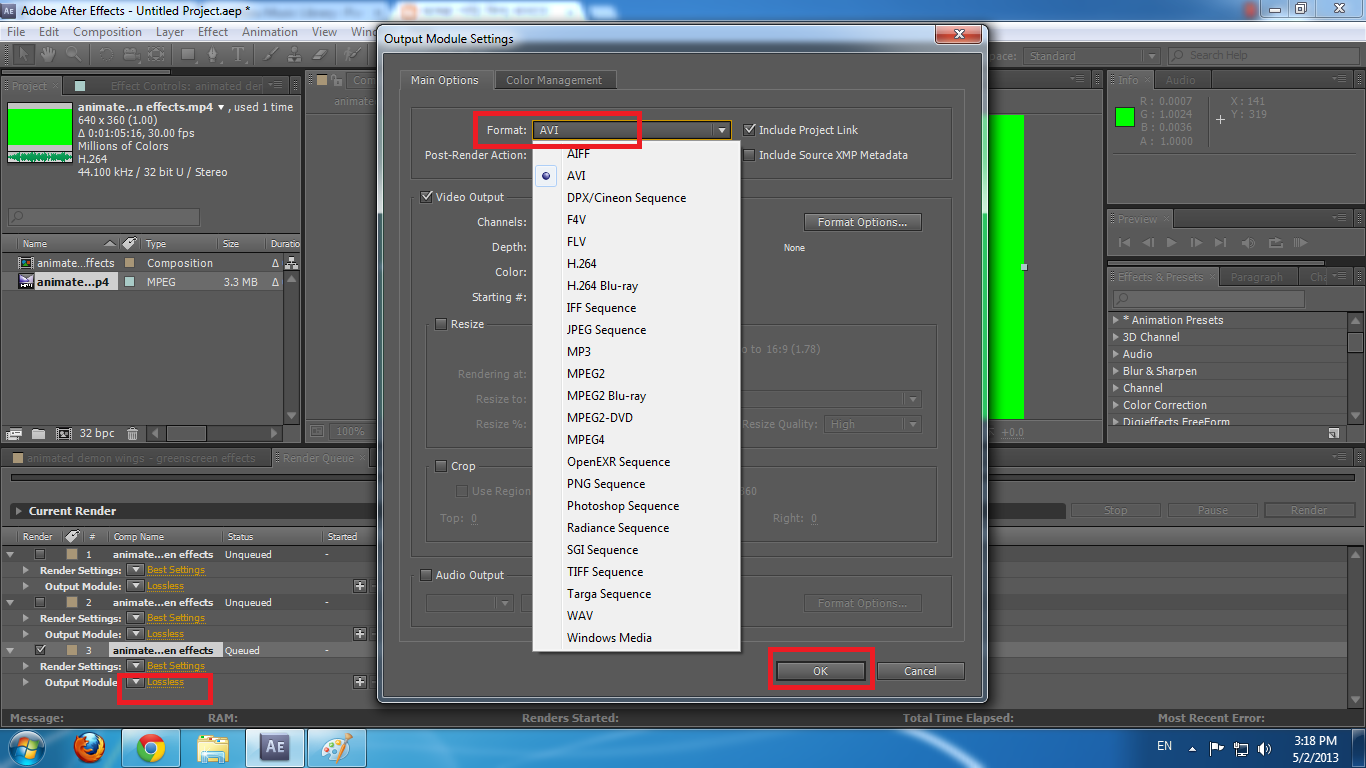Viewport: 1366px width, 768px height.
Task: Select the Selection arrow tool
Action: pos(24,54)
